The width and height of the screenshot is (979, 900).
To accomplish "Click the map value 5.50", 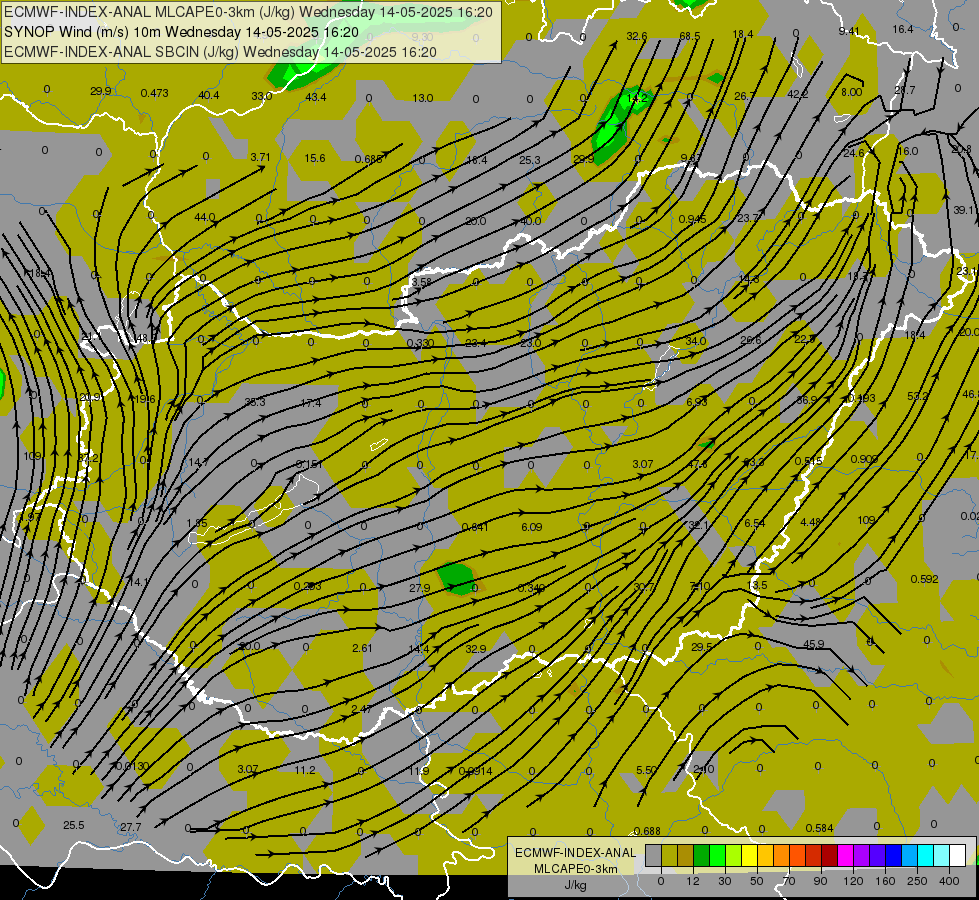I will pyautogui.click(x=646, y=770).
